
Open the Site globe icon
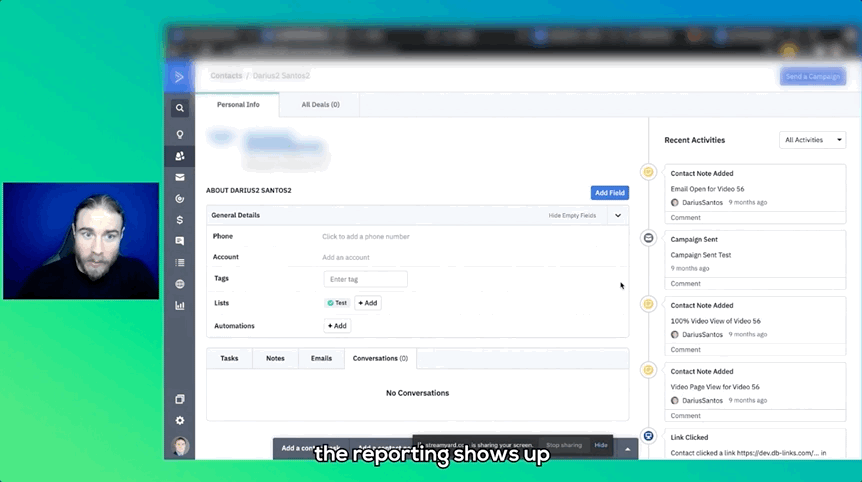(x=180, y=284)
